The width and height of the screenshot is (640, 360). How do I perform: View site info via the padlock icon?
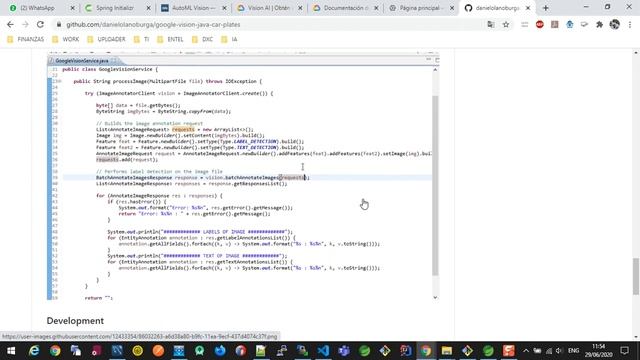coord(59,24)
